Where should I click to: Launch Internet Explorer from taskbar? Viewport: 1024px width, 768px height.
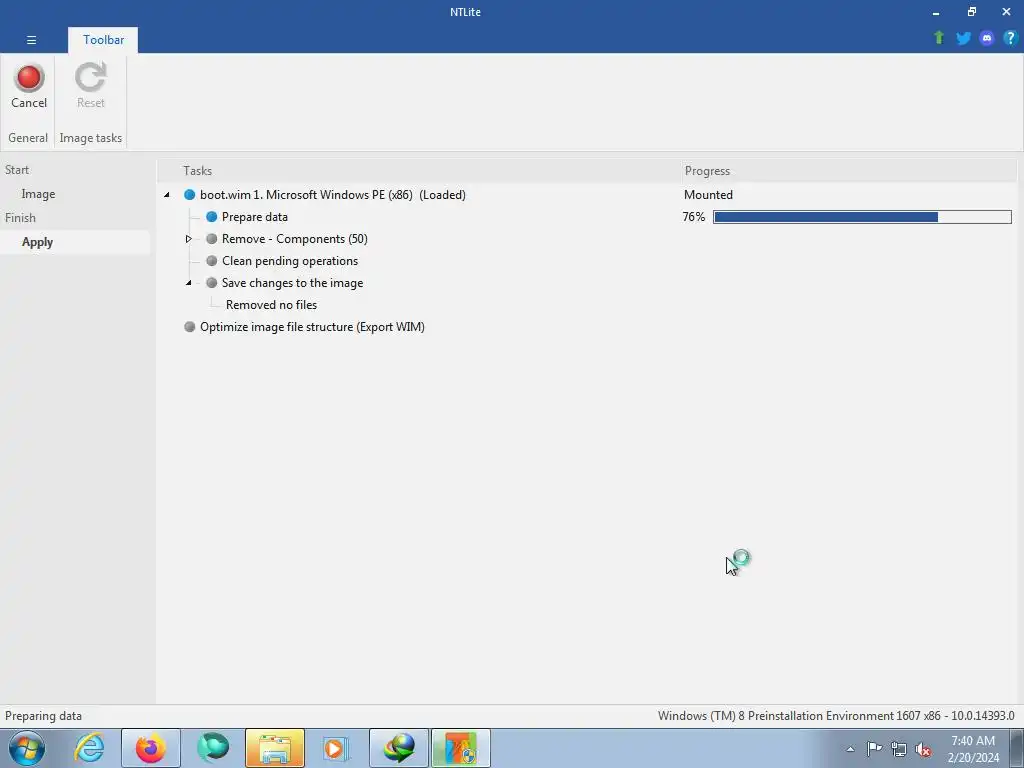89,748
